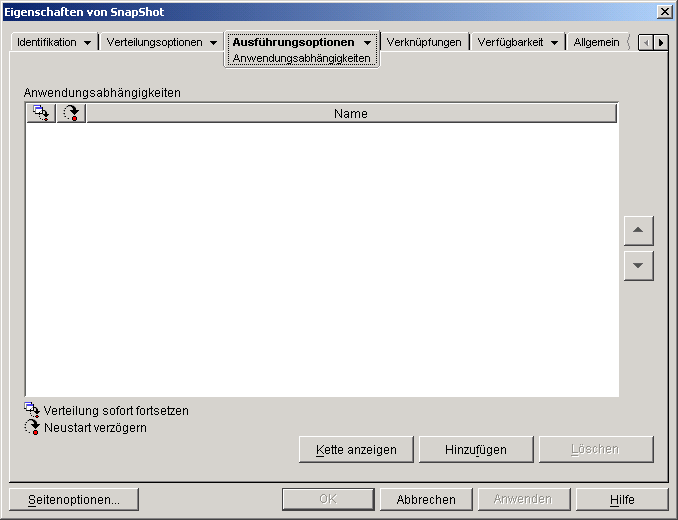Click Hinzufügen to add a dependency
Screen dimensions: 678x520
pos(476,450)
